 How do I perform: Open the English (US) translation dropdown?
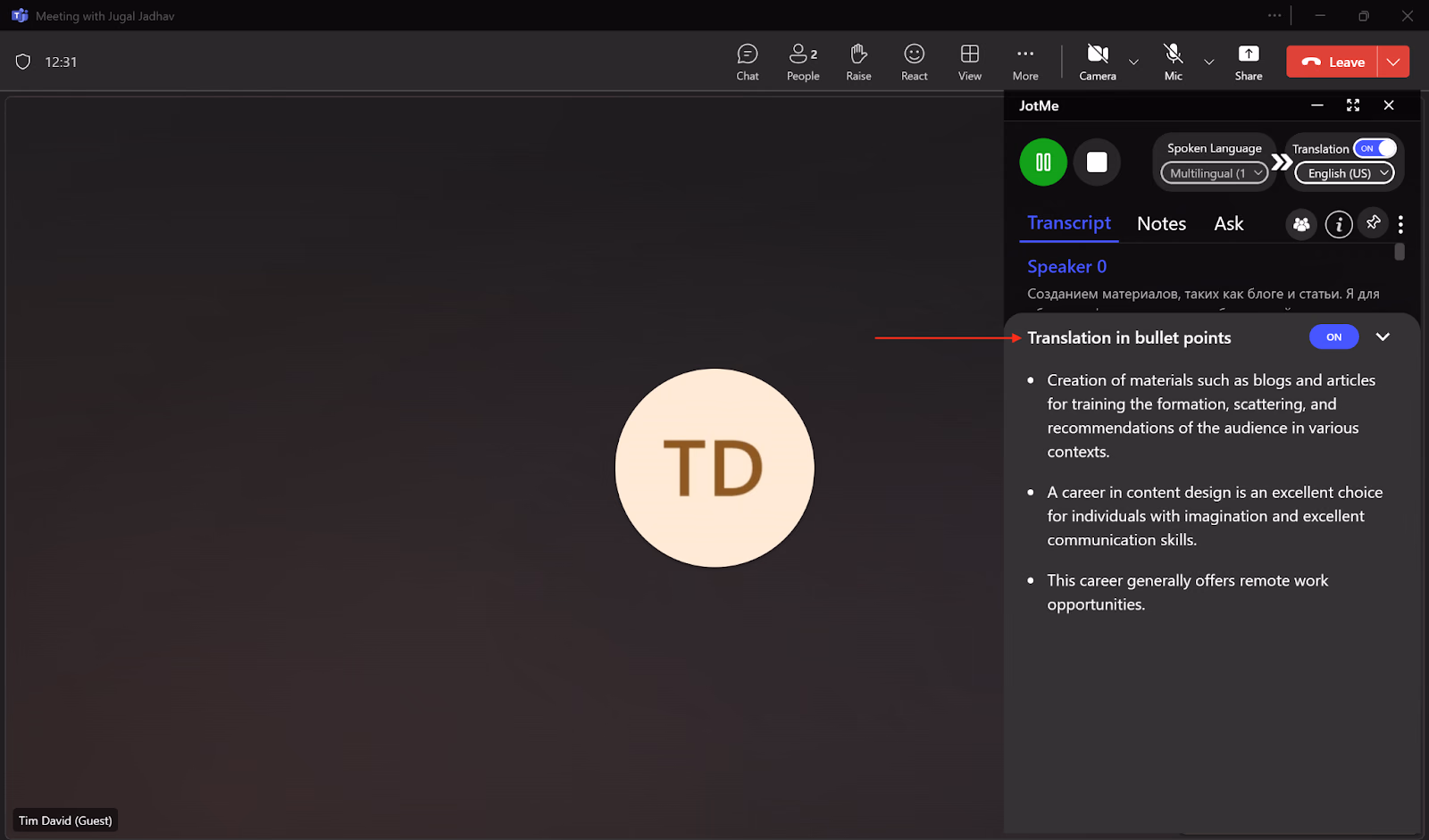1344,173
